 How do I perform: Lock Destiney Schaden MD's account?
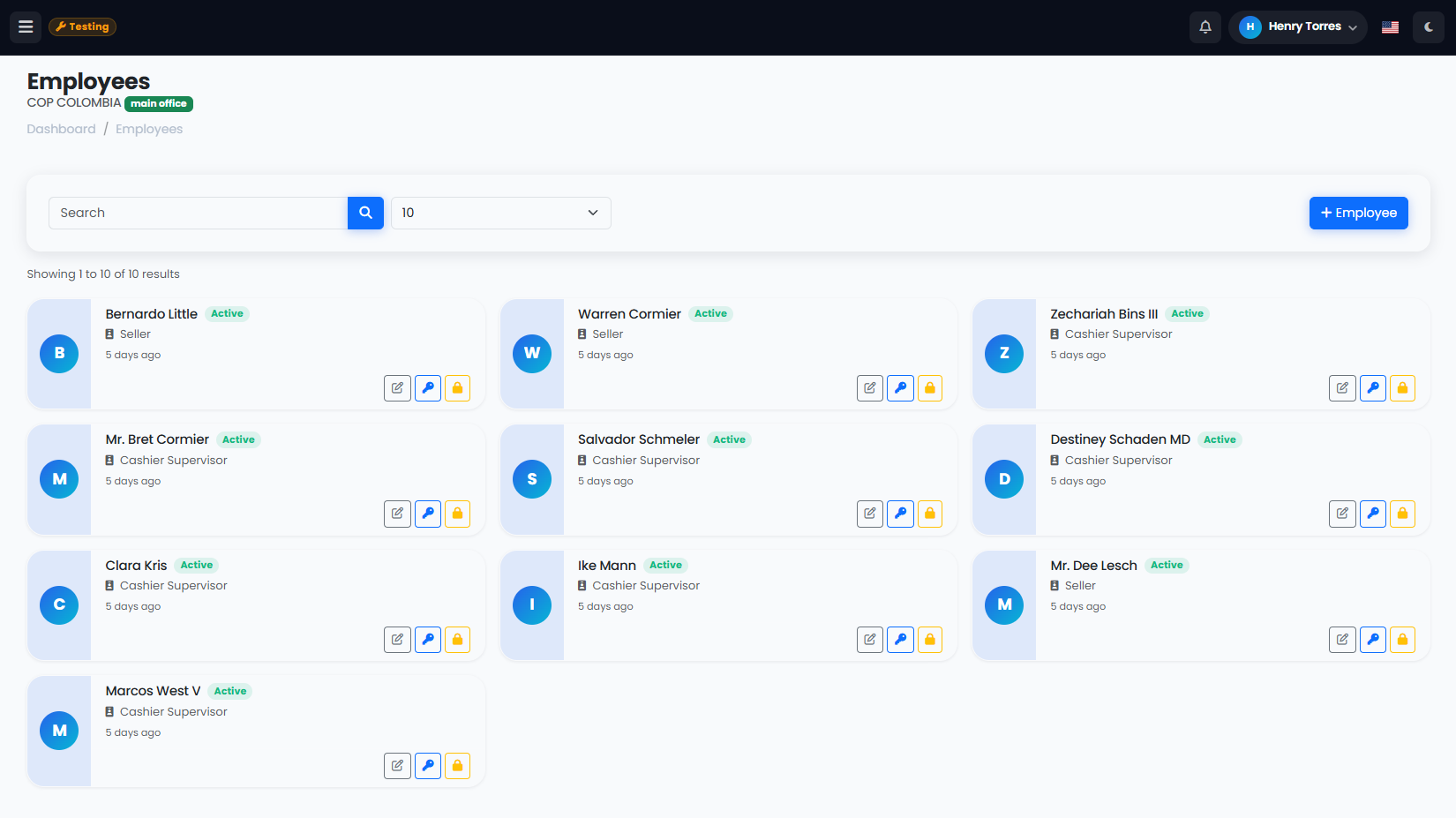click(x=1402, y=514)
